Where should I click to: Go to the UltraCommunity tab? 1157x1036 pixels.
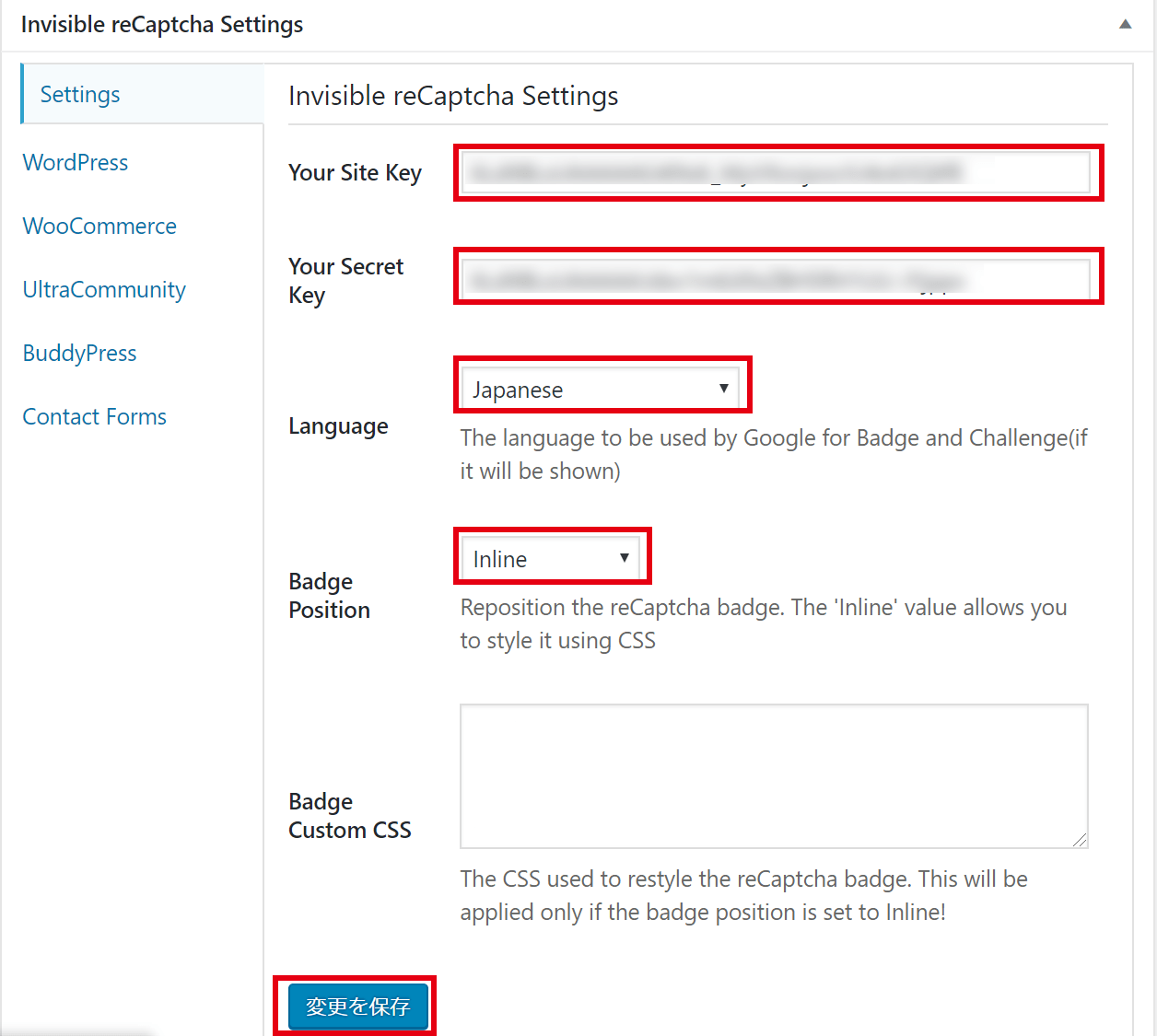point(104,290)
